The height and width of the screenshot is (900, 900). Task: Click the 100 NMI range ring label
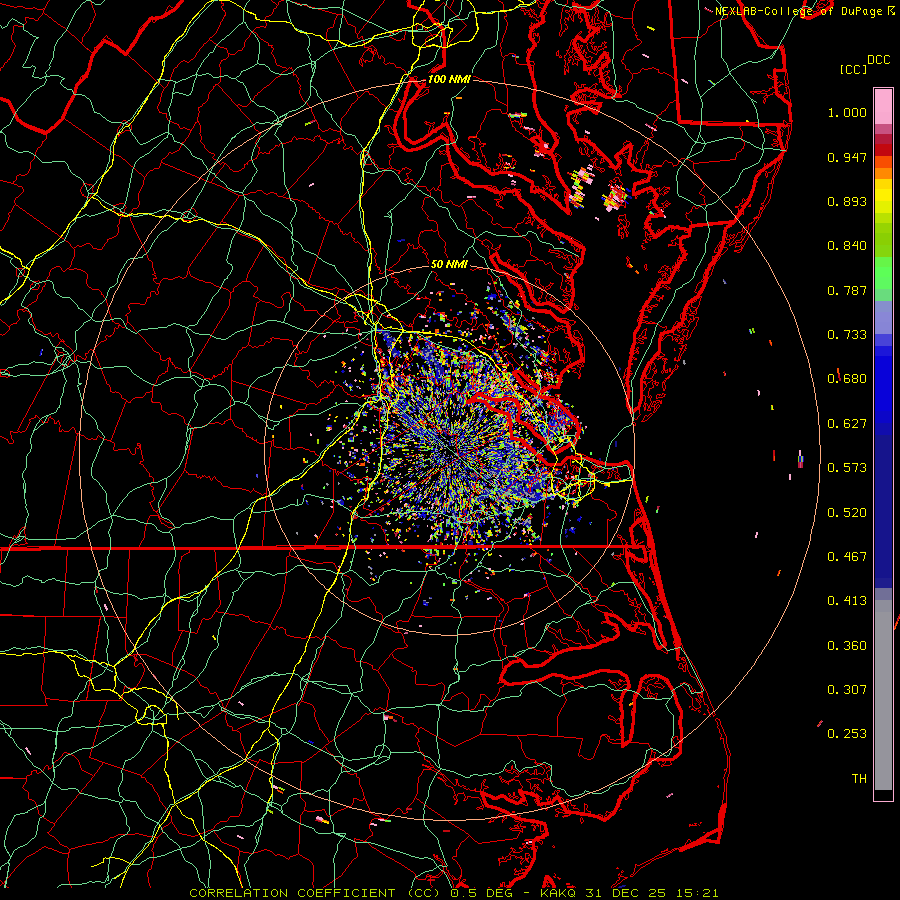point(449,79)
